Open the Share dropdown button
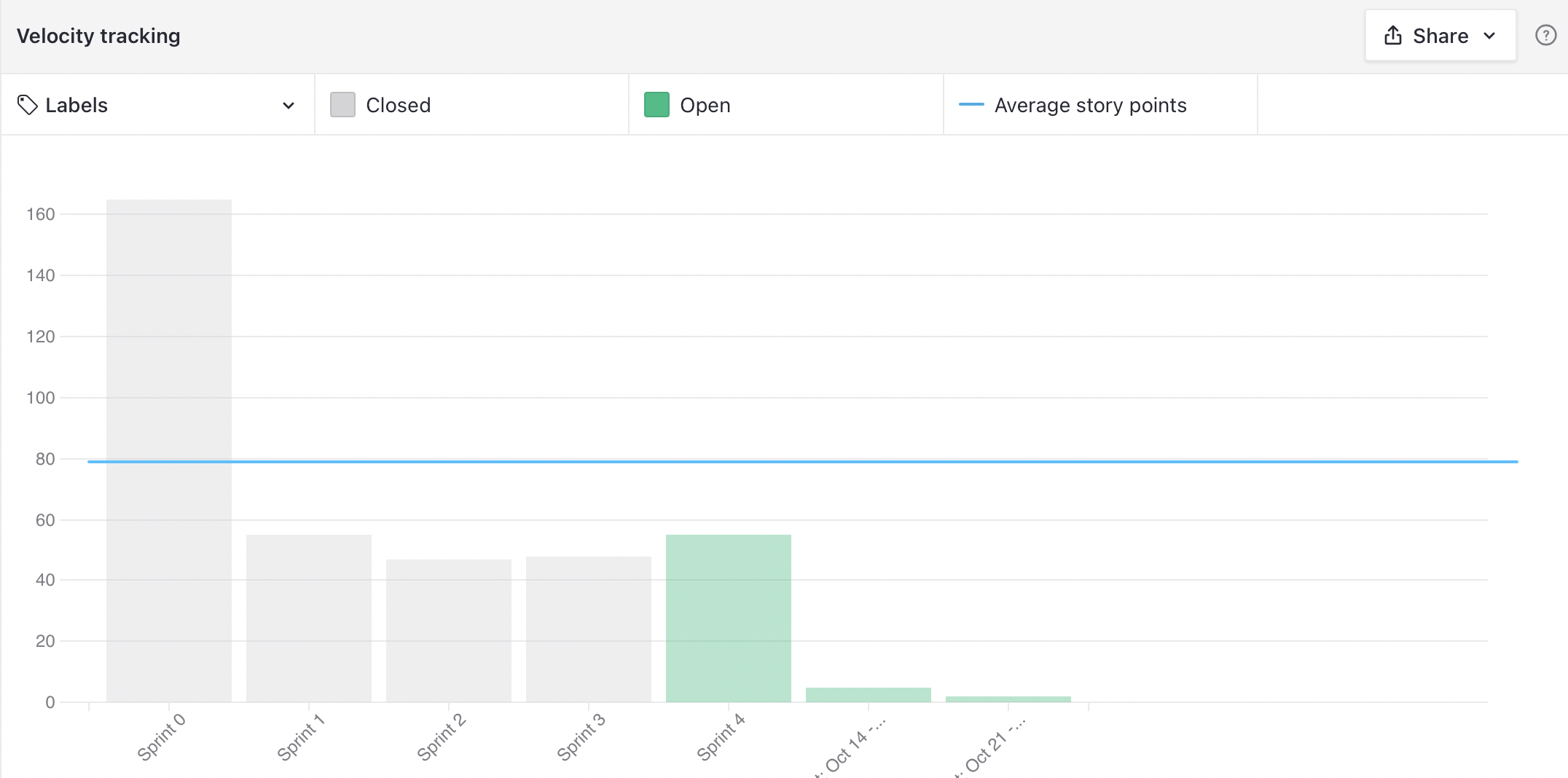 coord(1440,36)
